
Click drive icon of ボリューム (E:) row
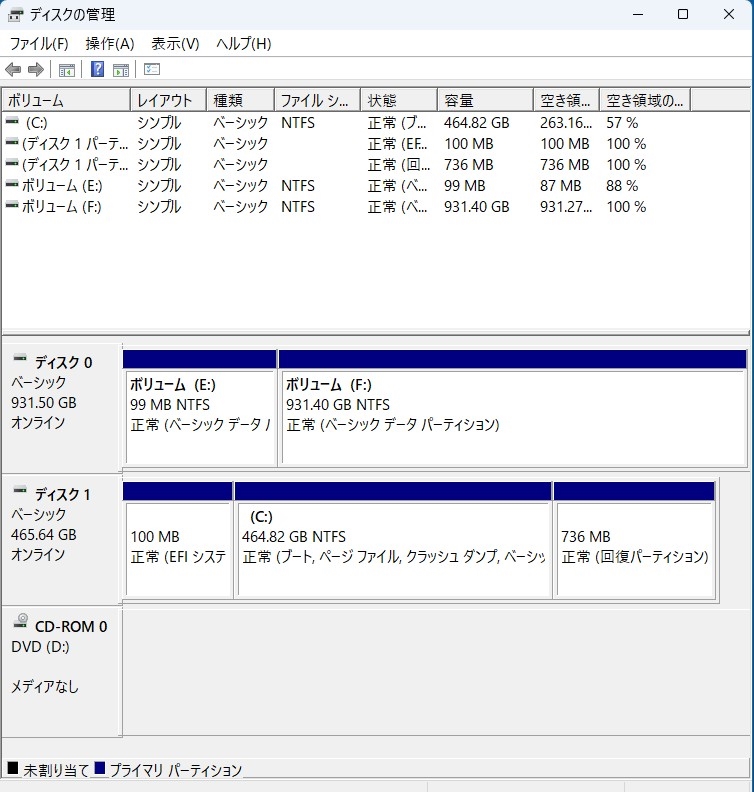12,185
